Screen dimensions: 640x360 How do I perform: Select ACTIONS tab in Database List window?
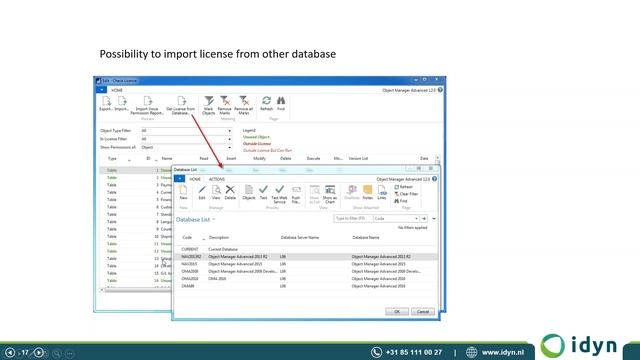[x=217, y=179]
